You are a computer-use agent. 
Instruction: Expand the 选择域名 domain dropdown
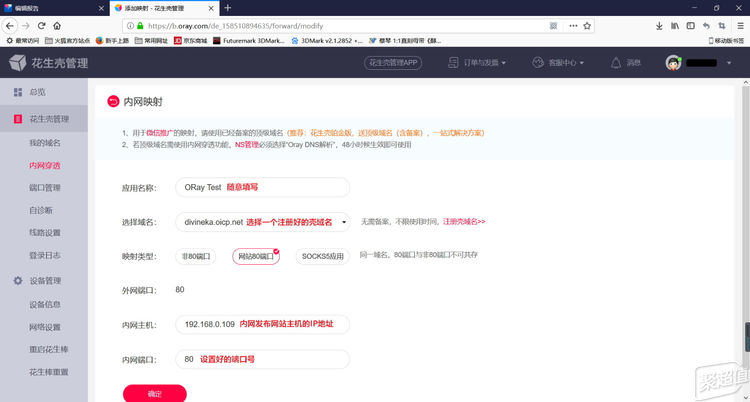point(344,222)
